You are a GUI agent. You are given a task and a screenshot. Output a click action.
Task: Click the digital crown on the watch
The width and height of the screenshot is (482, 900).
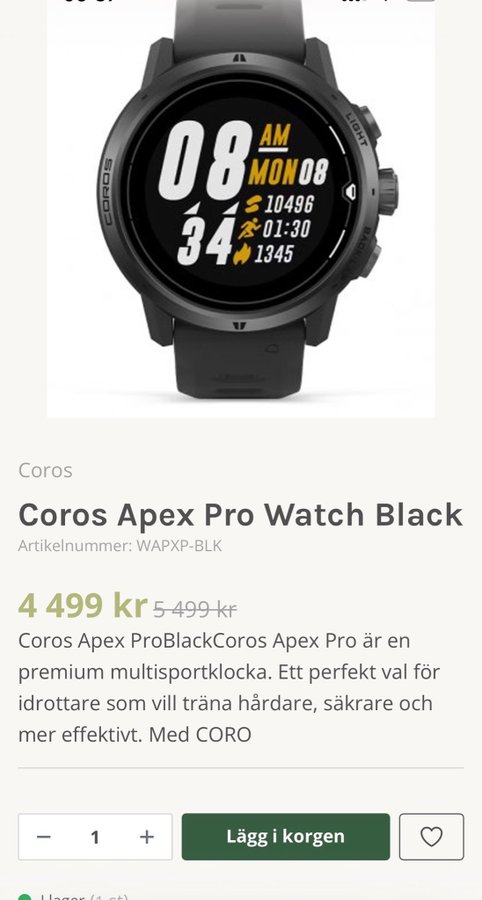coord(388,192)
